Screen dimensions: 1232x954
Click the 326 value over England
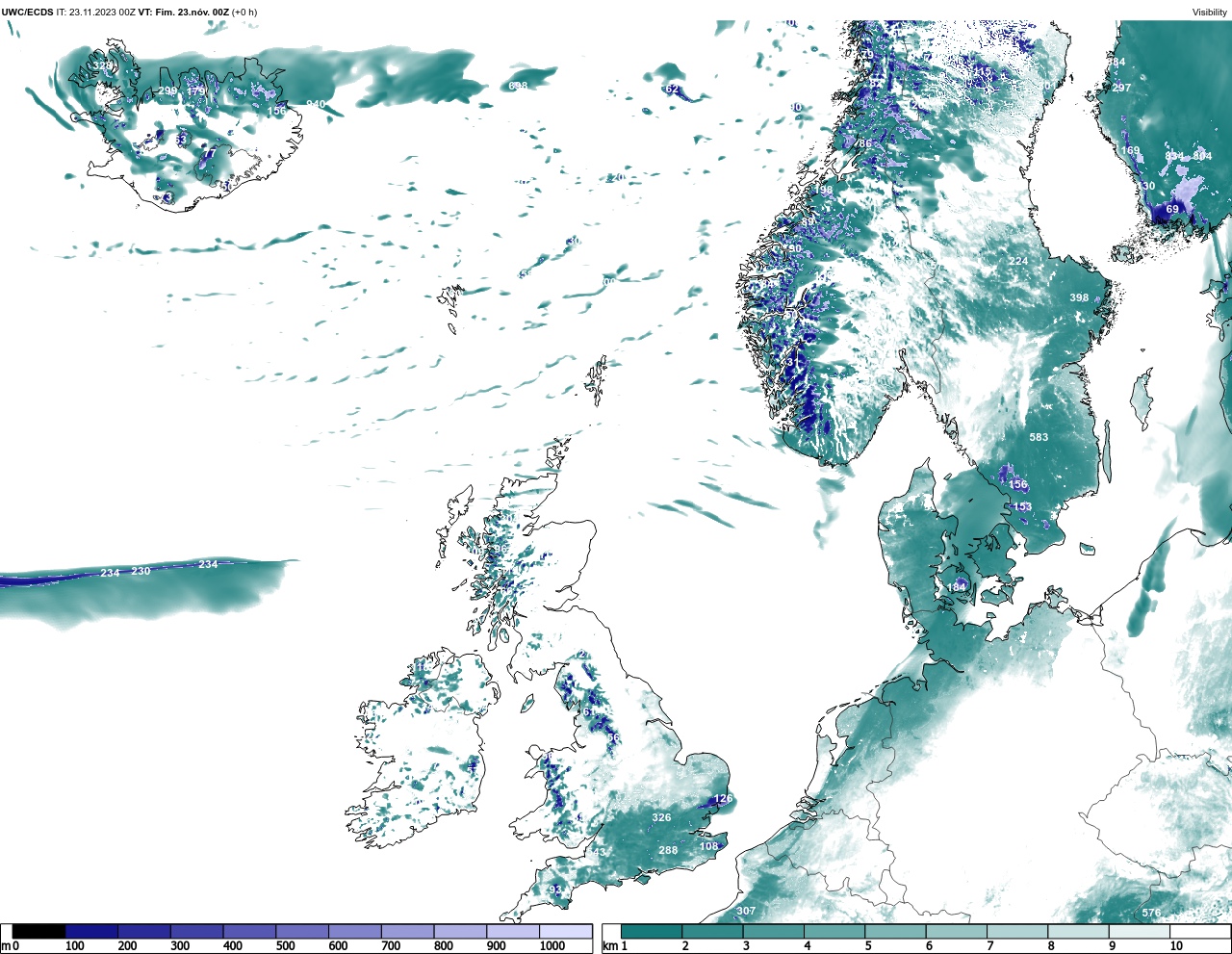(661, 817)
